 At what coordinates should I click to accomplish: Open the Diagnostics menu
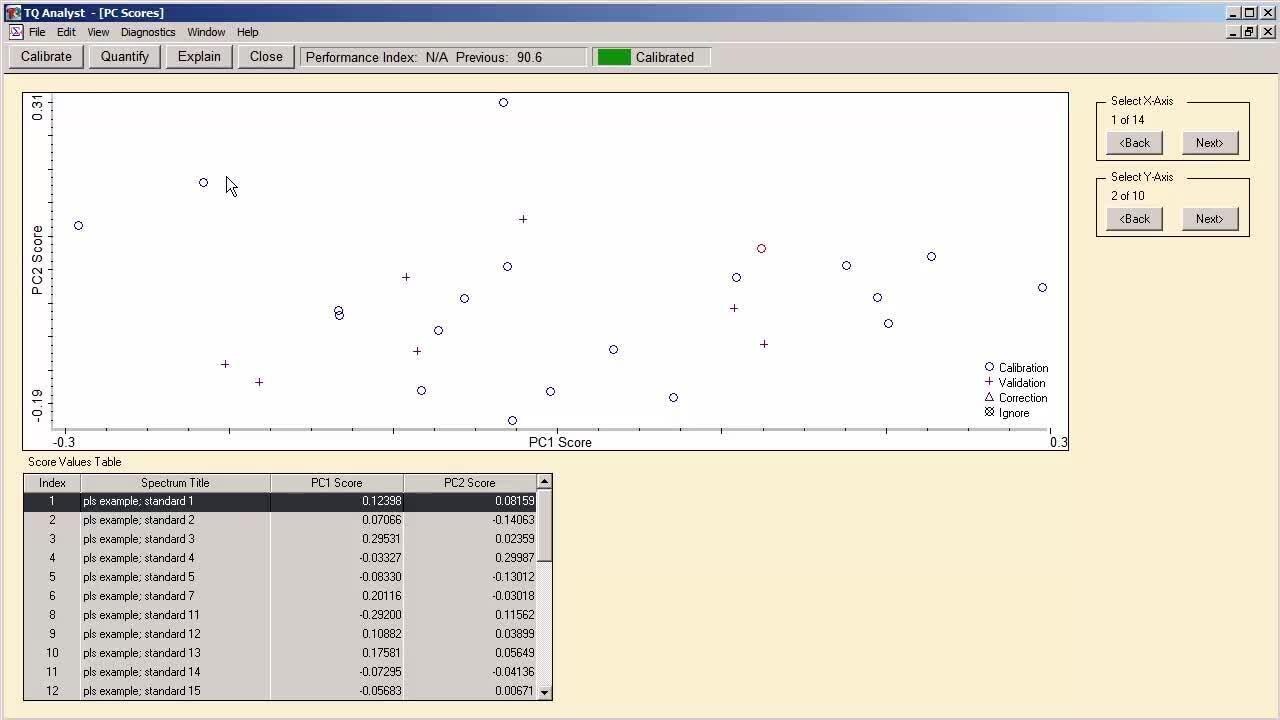pos(148,32)
